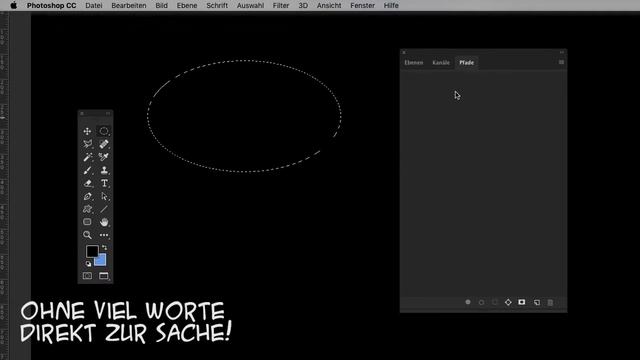Open the Pfade panel options menu
Viewport: 640px width, 360px height.
[561, 62]
